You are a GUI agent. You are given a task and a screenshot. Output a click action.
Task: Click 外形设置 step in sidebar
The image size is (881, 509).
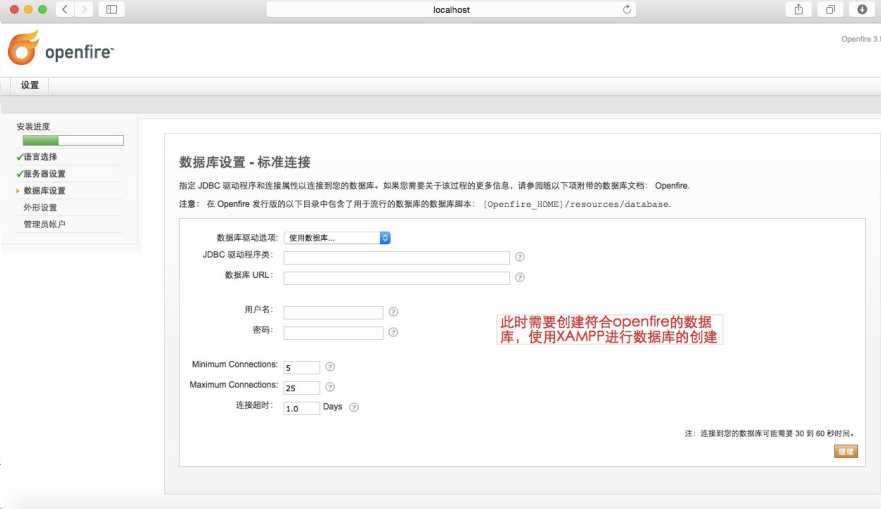[x=40, y=207]
